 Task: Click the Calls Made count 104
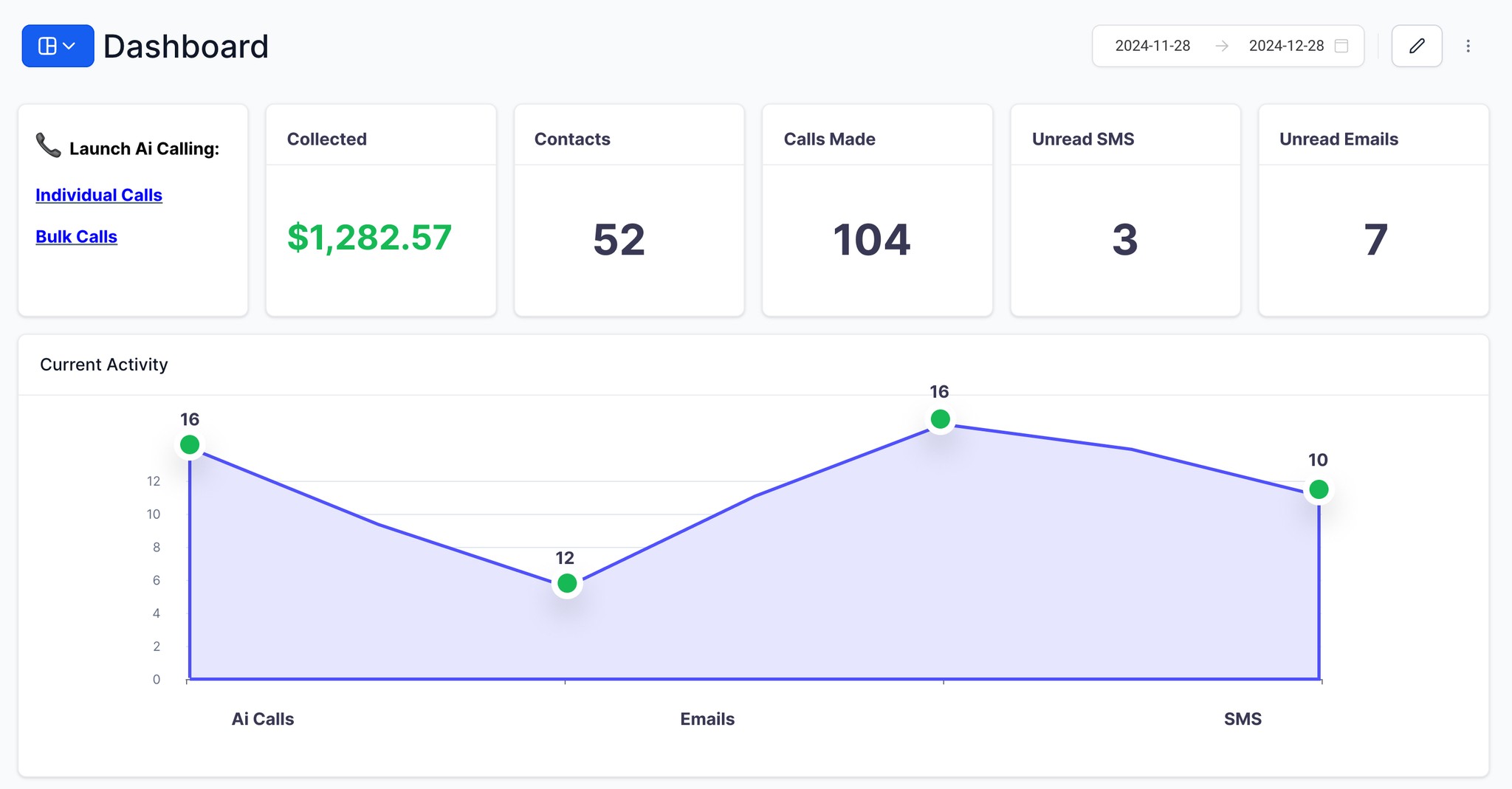click(x=872, y=240)
